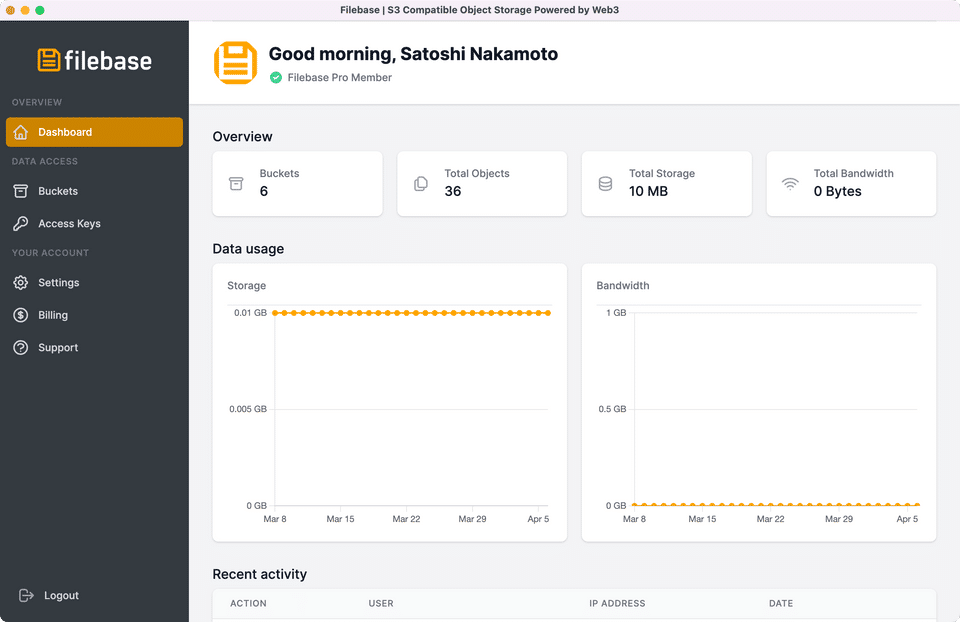Select the Buckets overview card
960x622 pixels.
pyautogui.click(x=297, y=183)
